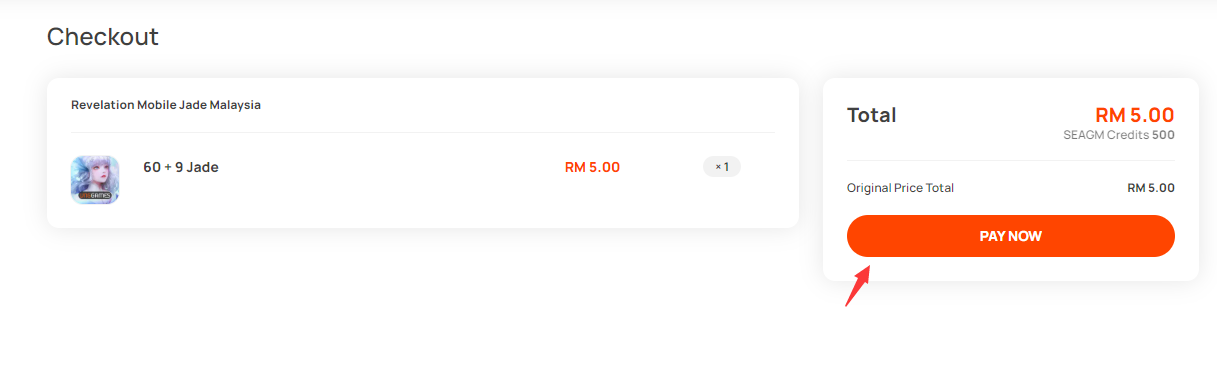Click the character face on the game icon
The width and height of the screenshot is (1217, 374).
(96, 174)
